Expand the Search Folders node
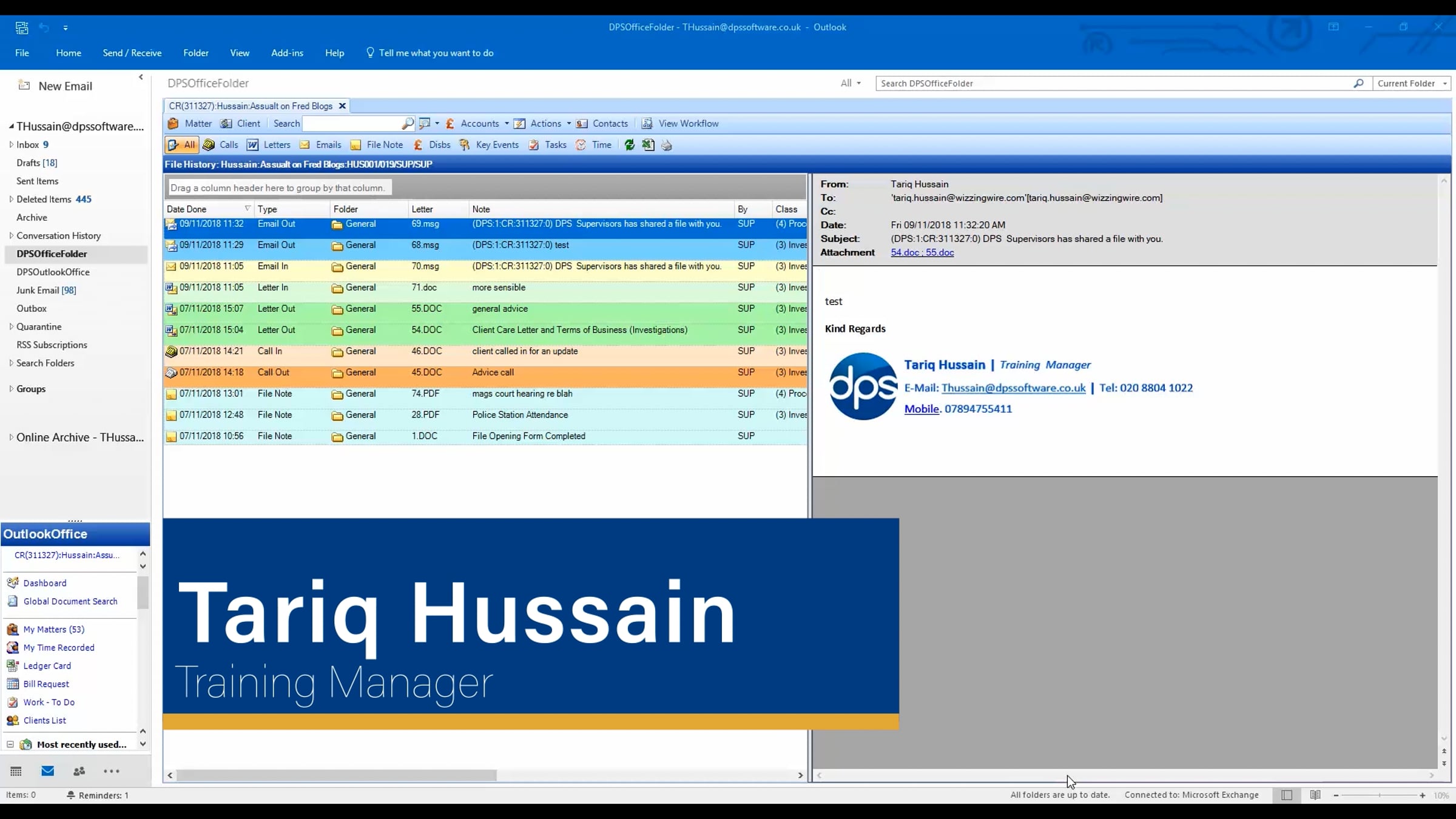Screen dimensions: 1456x819 point(11,363)
